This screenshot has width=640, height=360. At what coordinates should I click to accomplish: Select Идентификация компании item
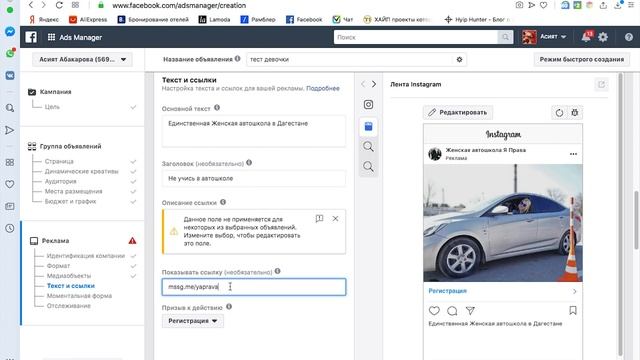tap(86, 256)
